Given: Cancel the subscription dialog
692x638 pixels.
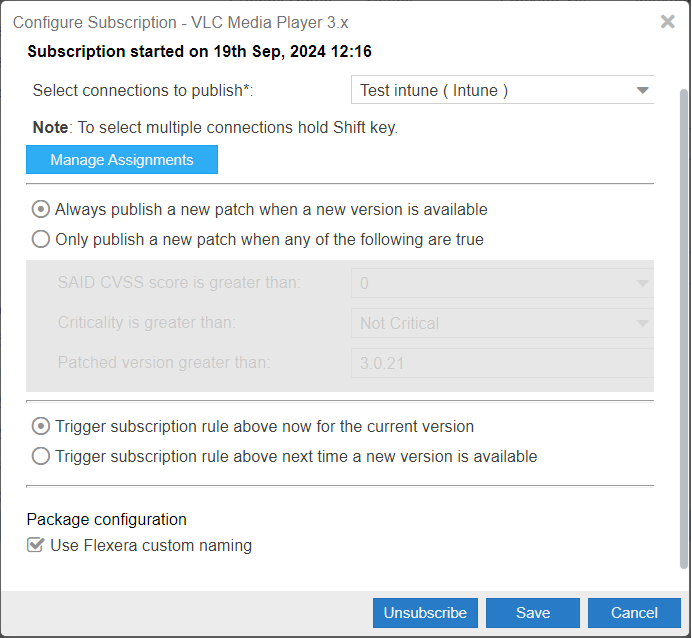Looking at the screenshot, I should pyautogui.click(x=634, y=613).
